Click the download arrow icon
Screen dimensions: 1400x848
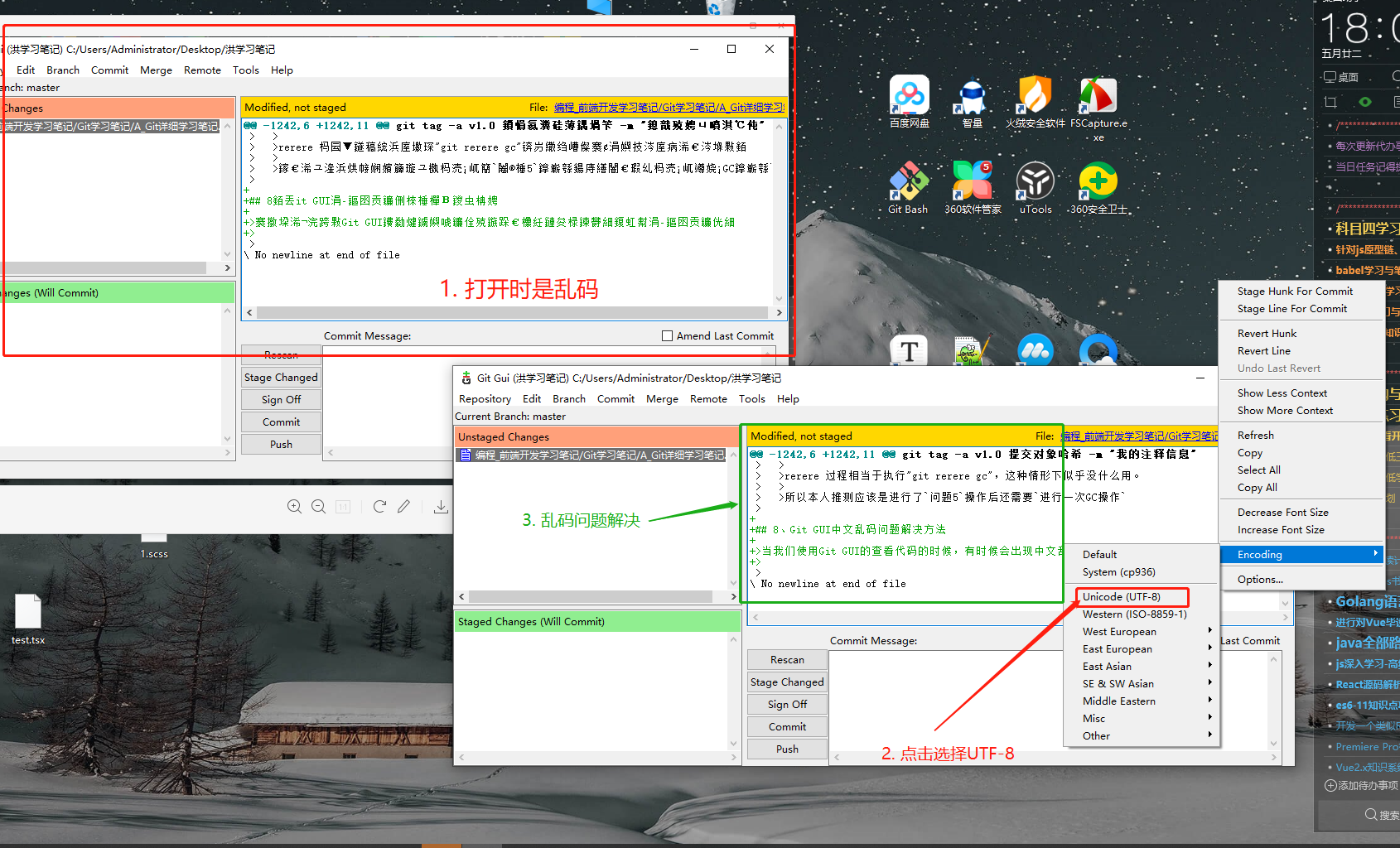[441, 507]
